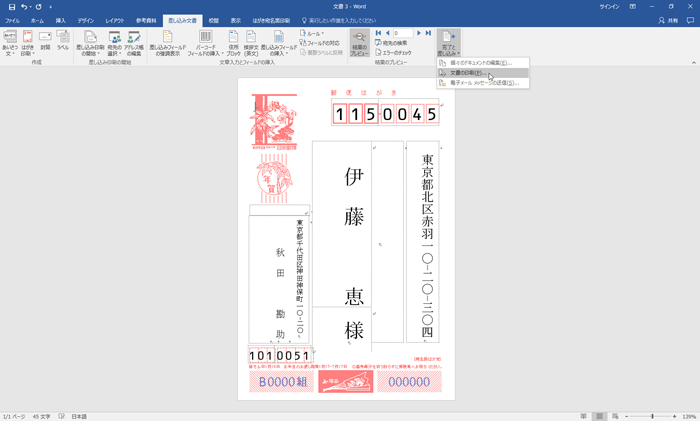The height and width of the screenshot is (421, 700).
Task: Click the サインイン (Sign in) link
Action: pyautogui.click(x=609, y=6)
